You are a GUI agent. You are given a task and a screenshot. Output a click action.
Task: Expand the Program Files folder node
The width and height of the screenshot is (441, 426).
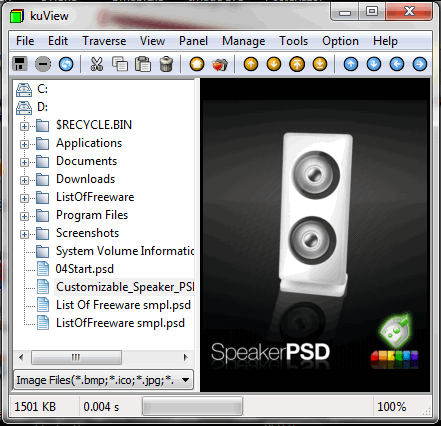(24, 216)
